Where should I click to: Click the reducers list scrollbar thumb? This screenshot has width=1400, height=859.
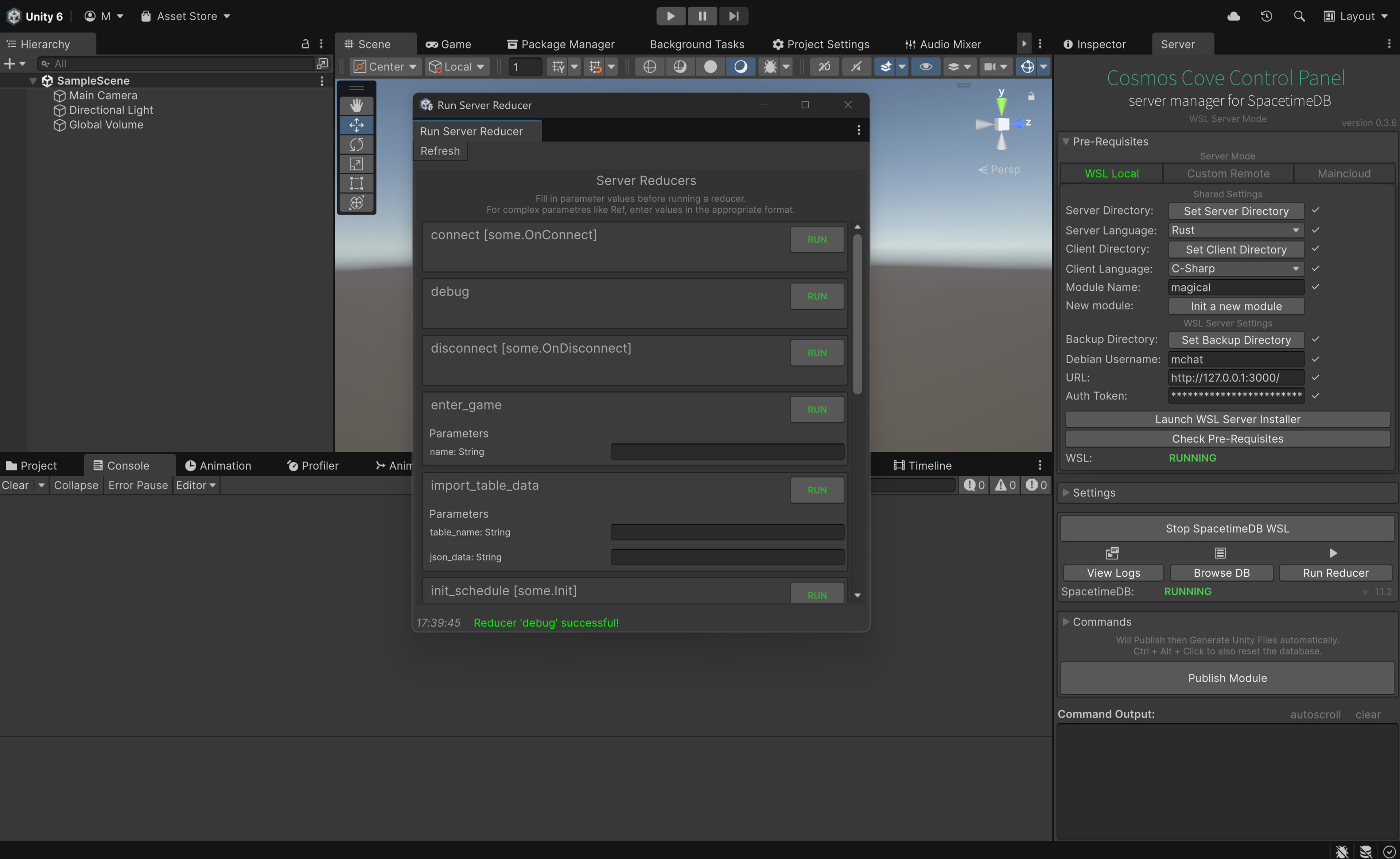point(857,314)
